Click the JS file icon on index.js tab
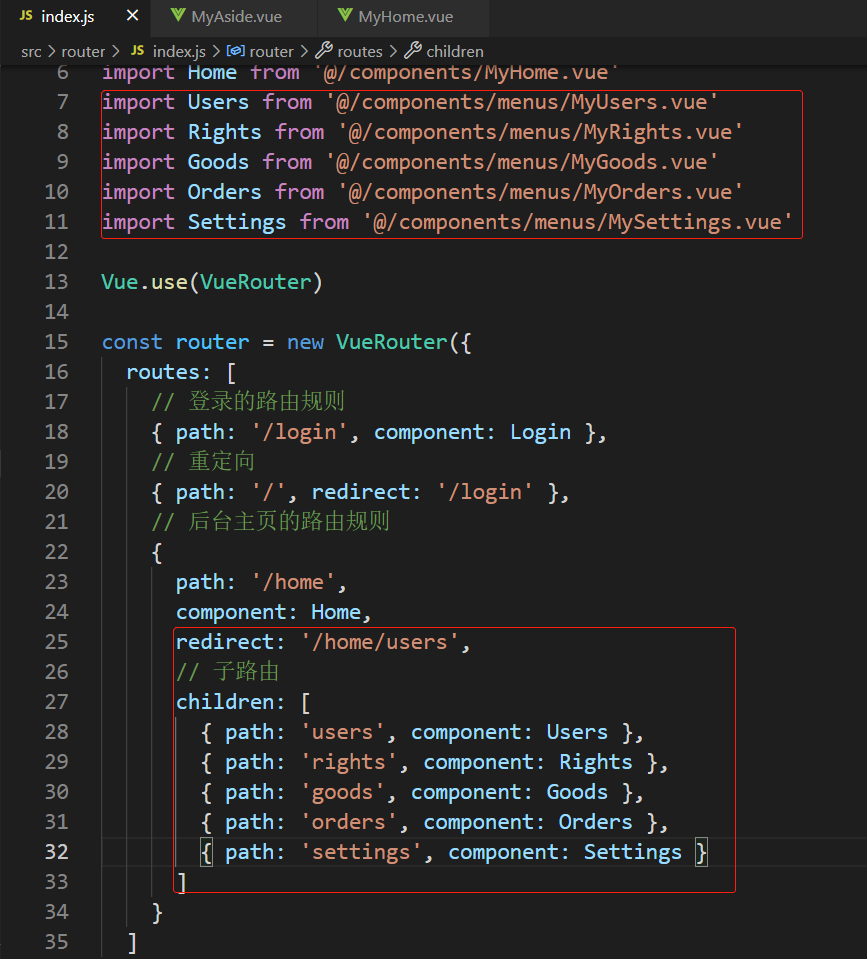Viewport: 867px width, 959px height. click(26, 16)
